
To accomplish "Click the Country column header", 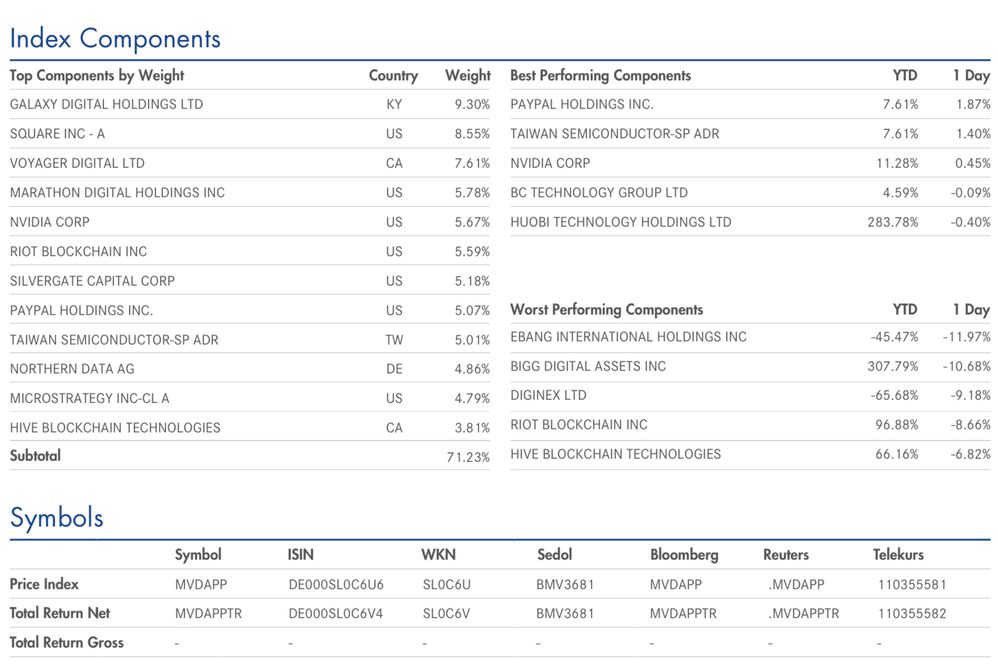I will click(x=393, y=75).
